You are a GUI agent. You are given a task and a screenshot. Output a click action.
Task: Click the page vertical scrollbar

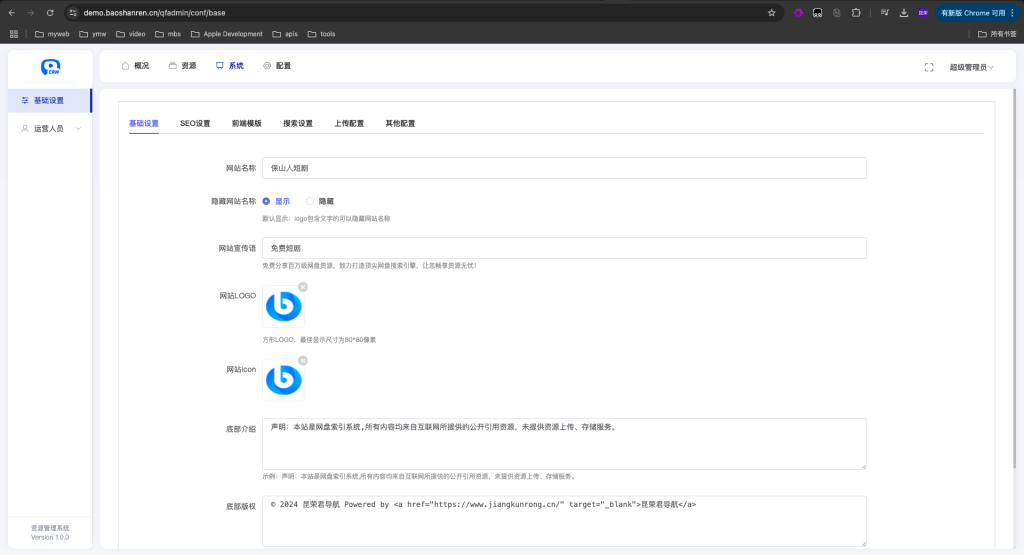tap(1014, 281)
